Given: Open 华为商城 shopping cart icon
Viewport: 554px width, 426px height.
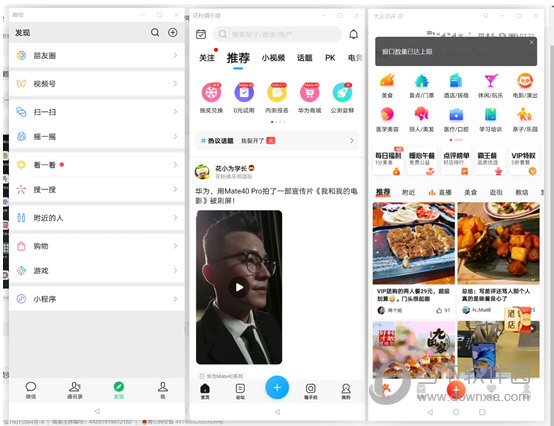Looking at the screenshot, I should tap(310, 93).
